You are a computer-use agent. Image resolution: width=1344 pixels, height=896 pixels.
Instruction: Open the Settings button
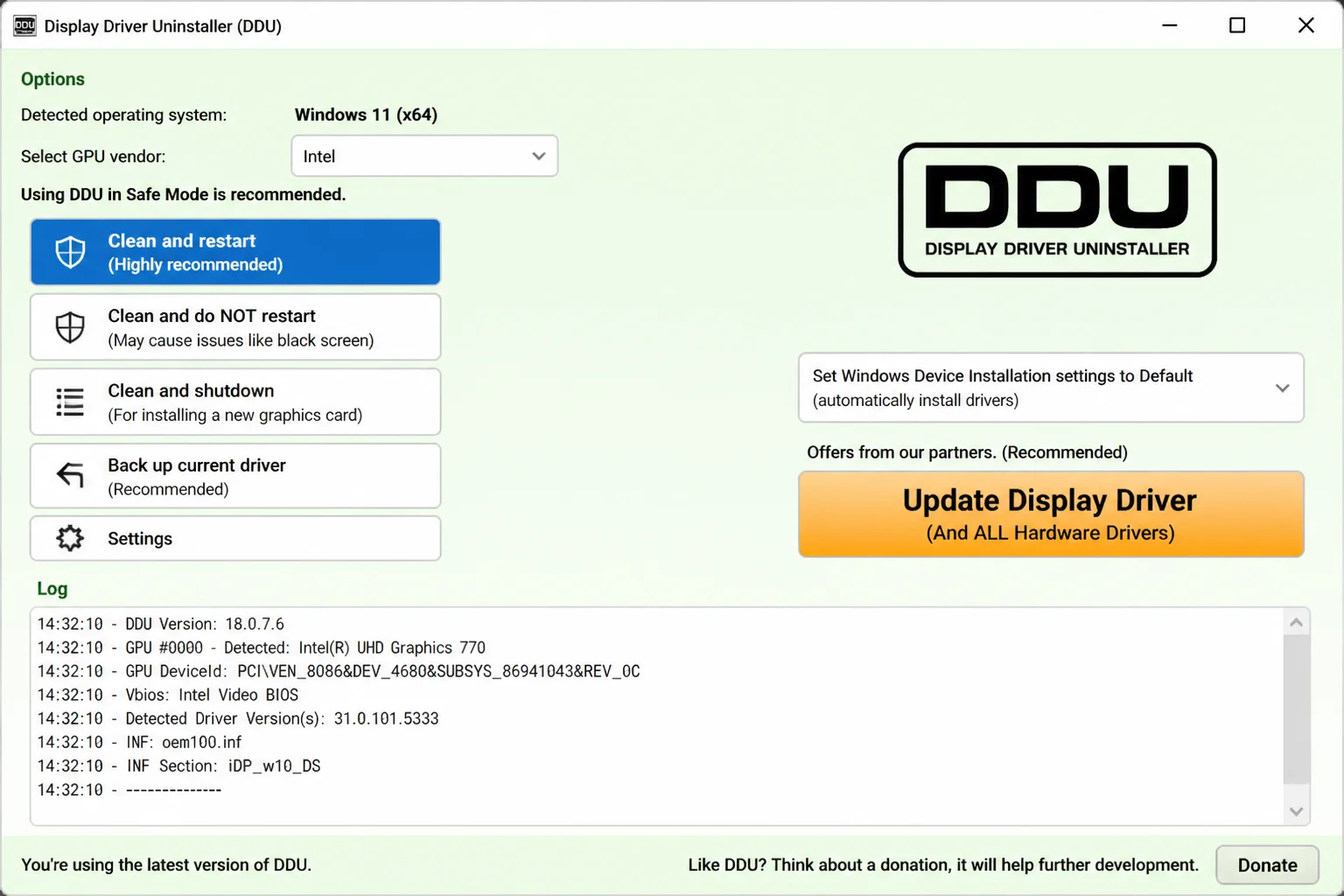(x=235, y=538)
